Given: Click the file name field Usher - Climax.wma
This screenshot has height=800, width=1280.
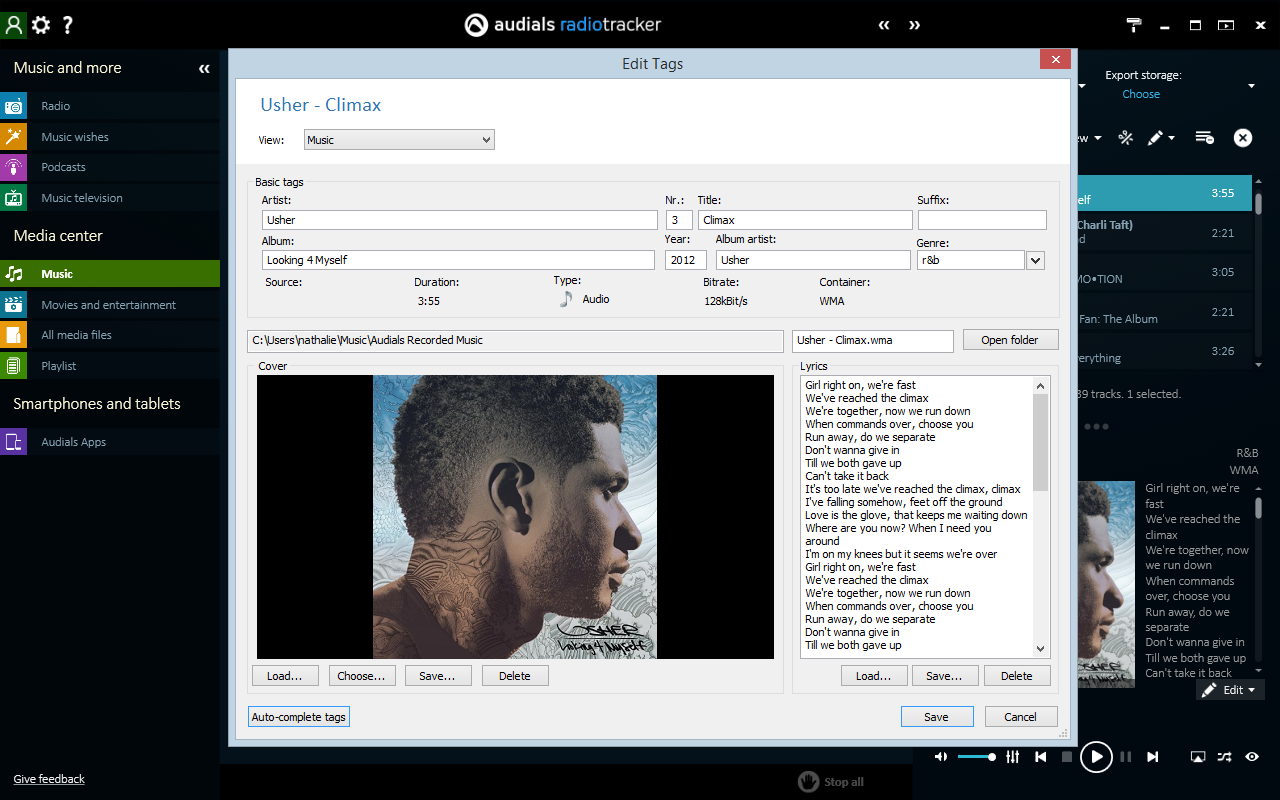Looking at the screenshot, I should pyautogui.click(x=873, y=340).
